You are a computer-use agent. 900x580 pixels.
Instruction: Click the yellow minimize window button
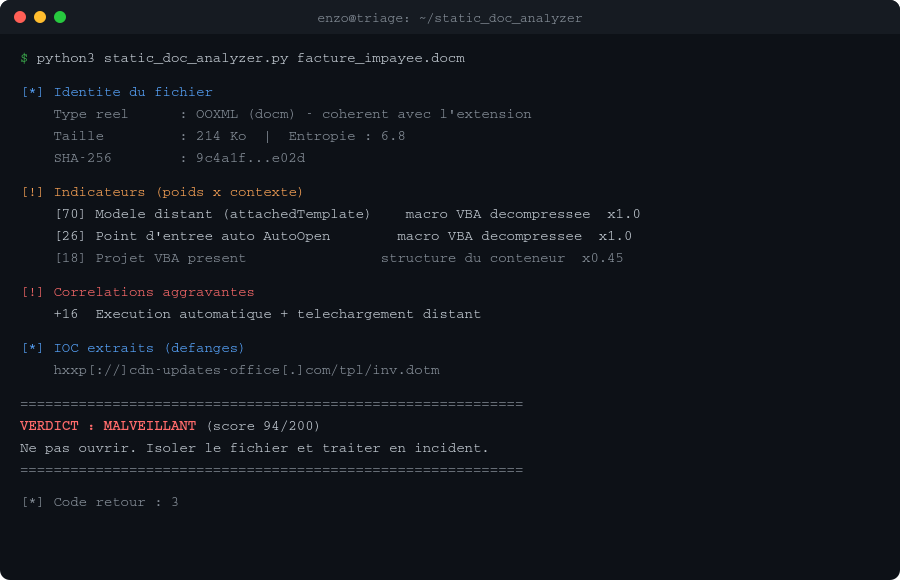(x=40, y=17)
